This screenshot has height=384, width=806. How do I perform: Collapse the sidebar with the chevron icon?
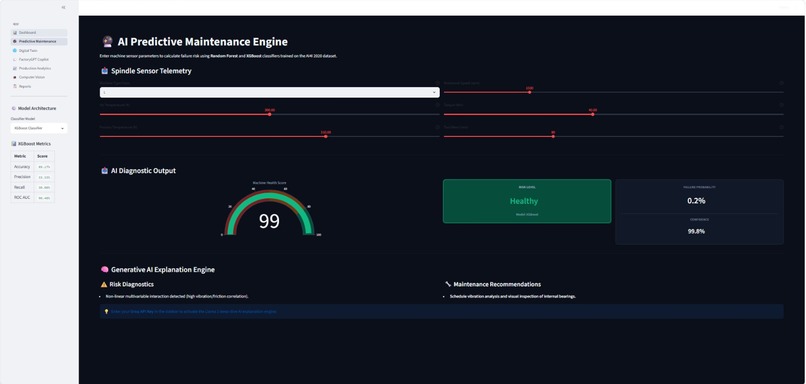coord(63,8)
